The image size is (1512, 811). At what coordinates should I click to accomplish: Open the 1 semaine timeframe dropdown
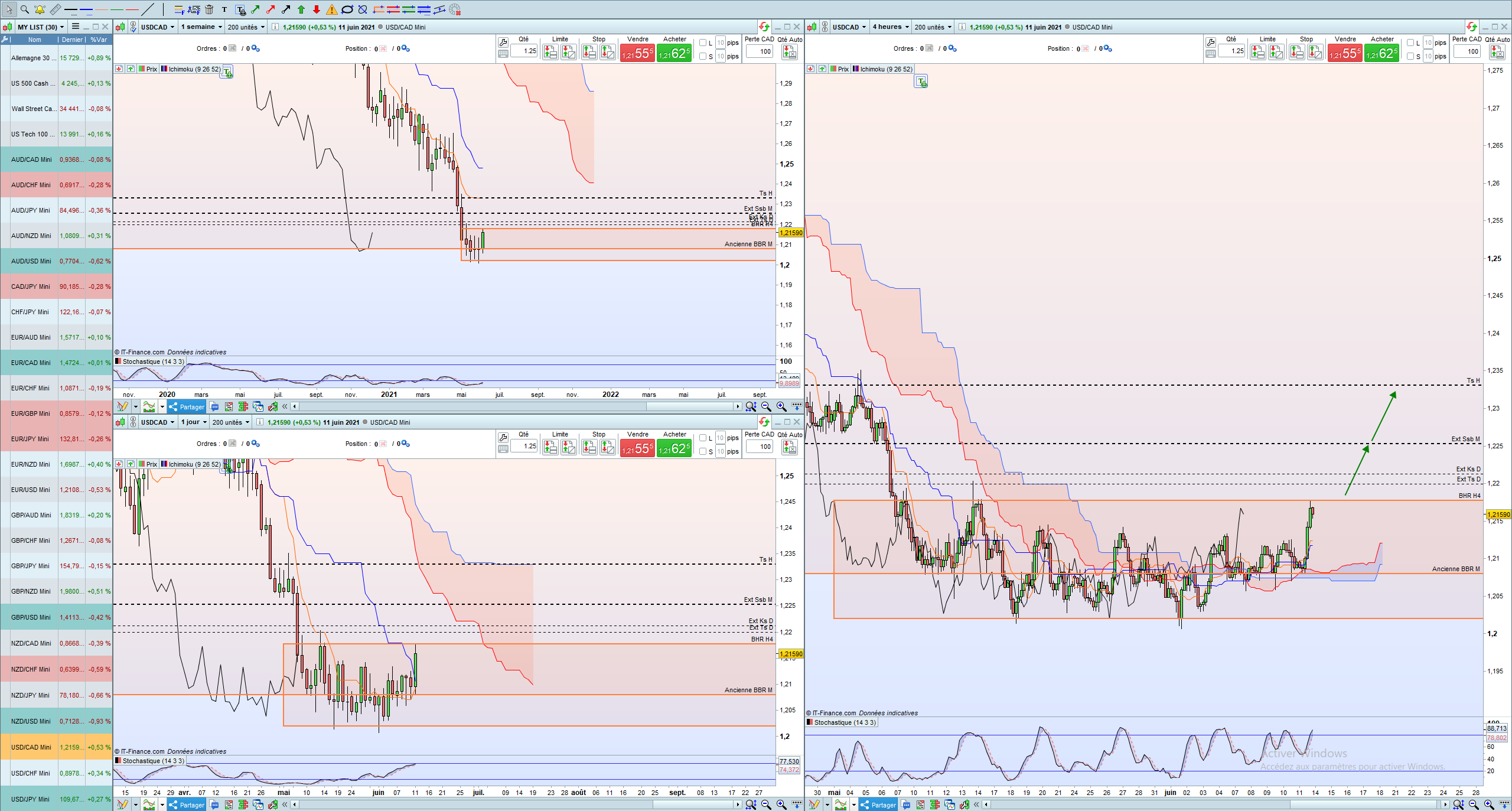201,27
